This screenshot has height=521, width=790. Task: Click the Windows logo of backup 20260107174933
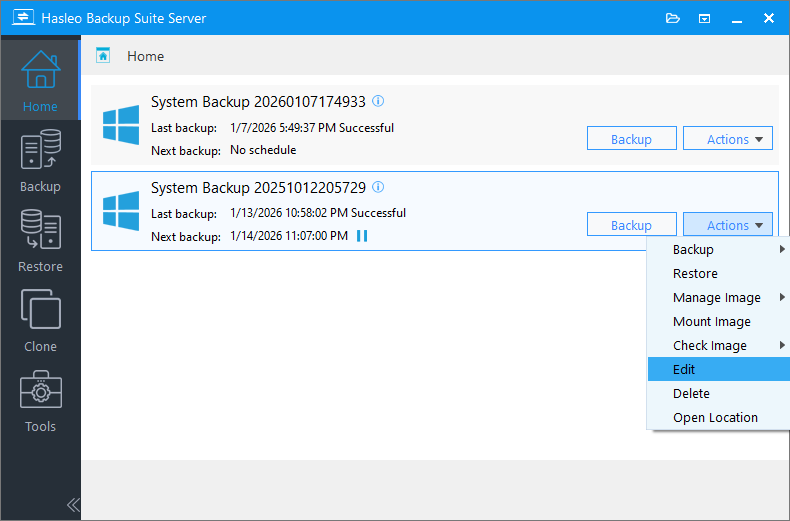coord(121,125)
